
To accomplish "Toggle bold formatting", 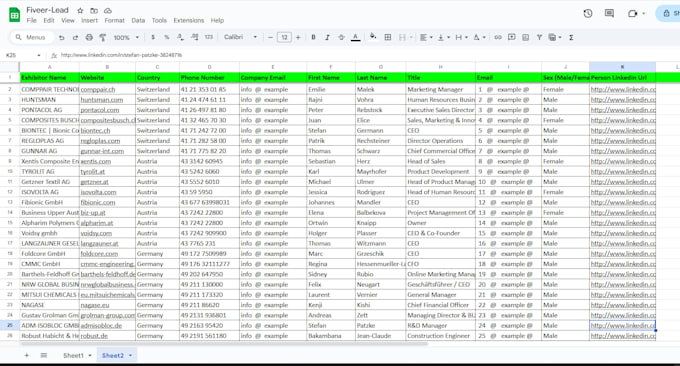I will pos(313,38).
